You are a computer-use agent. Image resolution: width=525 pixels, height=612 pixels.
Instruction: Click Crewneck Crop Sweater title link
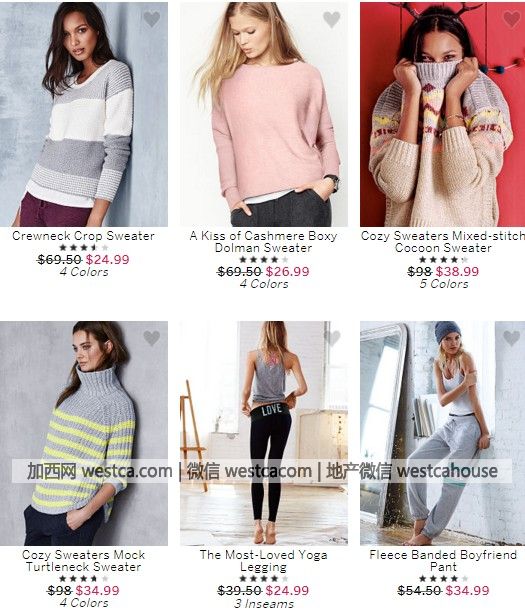pyautogui.click(x=84, y=236)
